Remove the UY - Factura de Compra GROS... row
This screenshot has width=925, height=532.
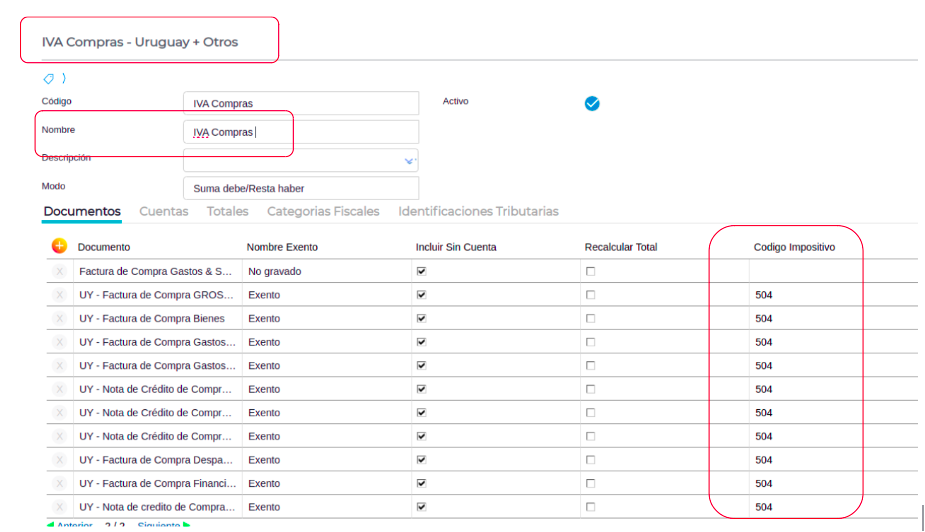[x=59, y=295]
